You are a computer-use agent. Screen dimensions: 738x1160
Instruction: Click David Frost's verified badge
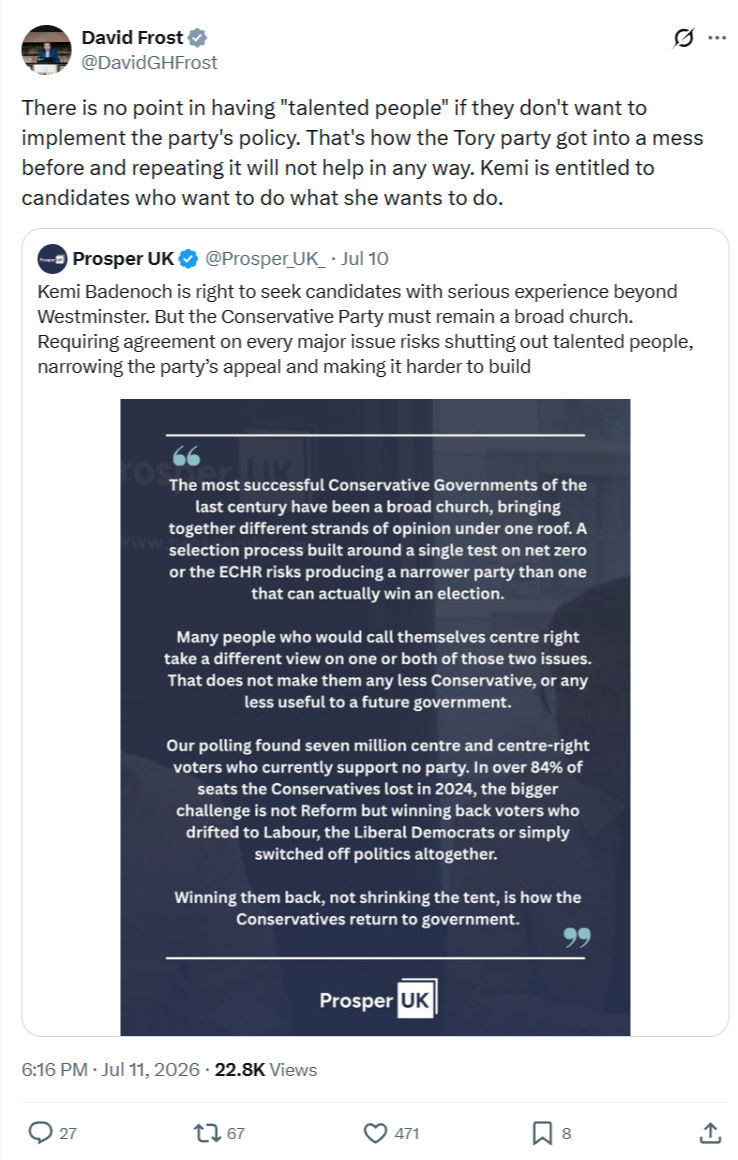[x=197, y=37]
